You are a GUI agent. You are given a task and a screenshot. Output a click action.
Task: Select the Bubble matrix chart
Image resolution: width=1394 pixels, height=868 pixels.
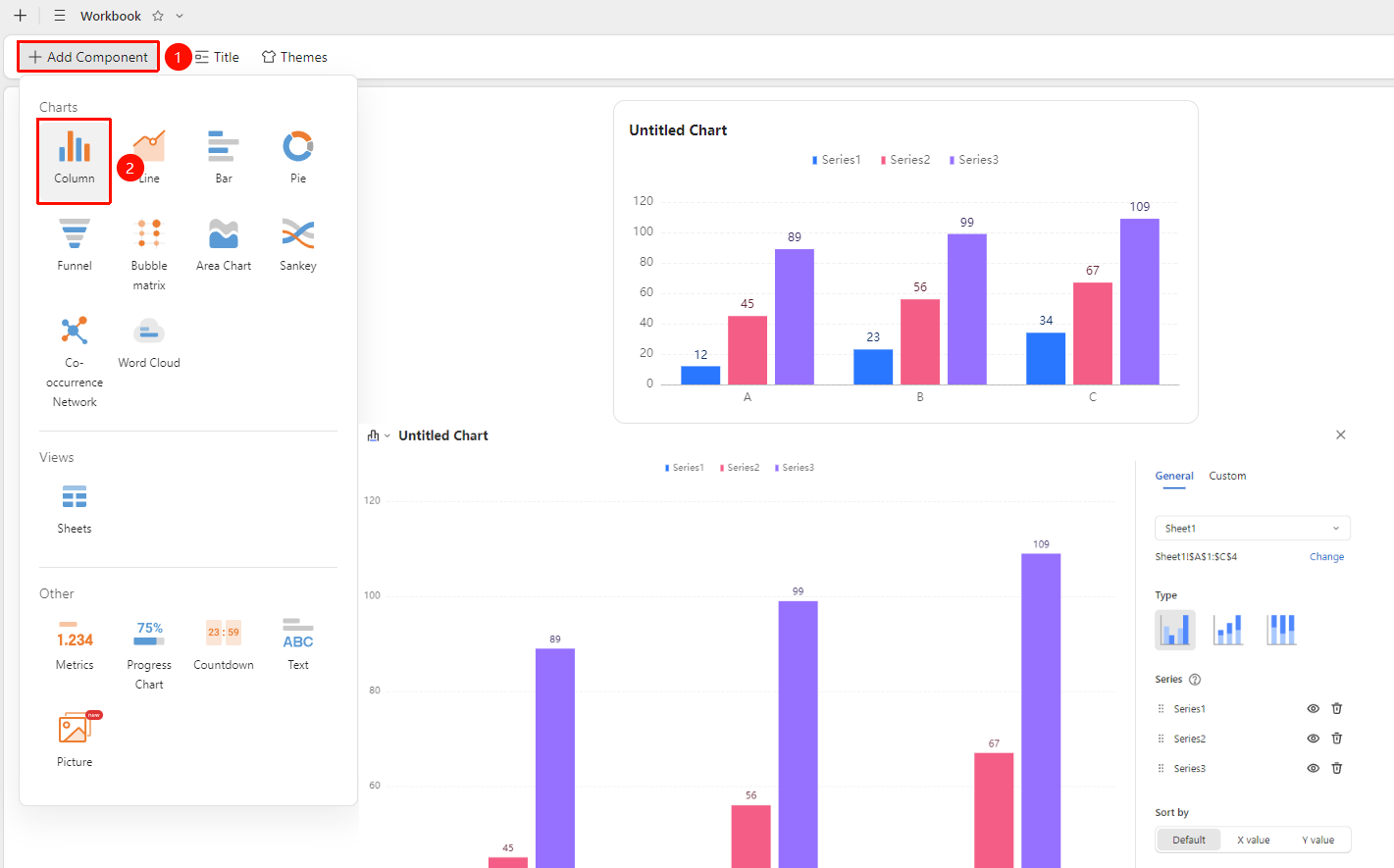[x=149, y=254]
